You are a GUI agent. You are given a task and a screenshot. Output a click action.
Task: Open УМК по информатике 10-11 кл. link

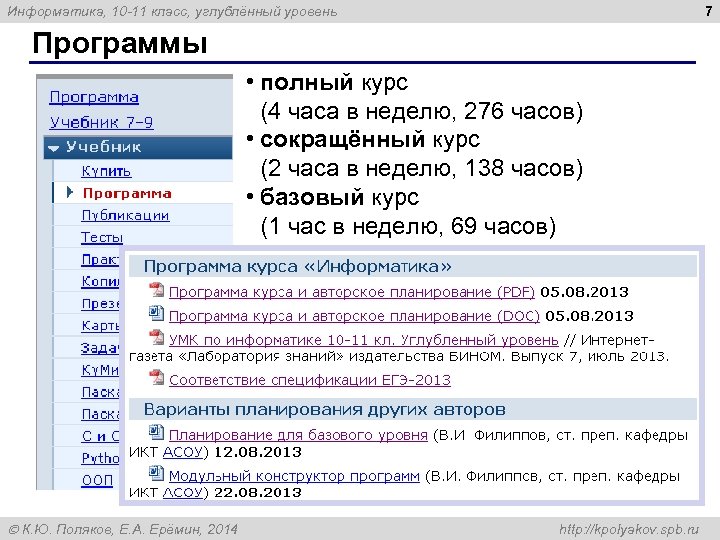pyautogui.click(x=364, y=340)
